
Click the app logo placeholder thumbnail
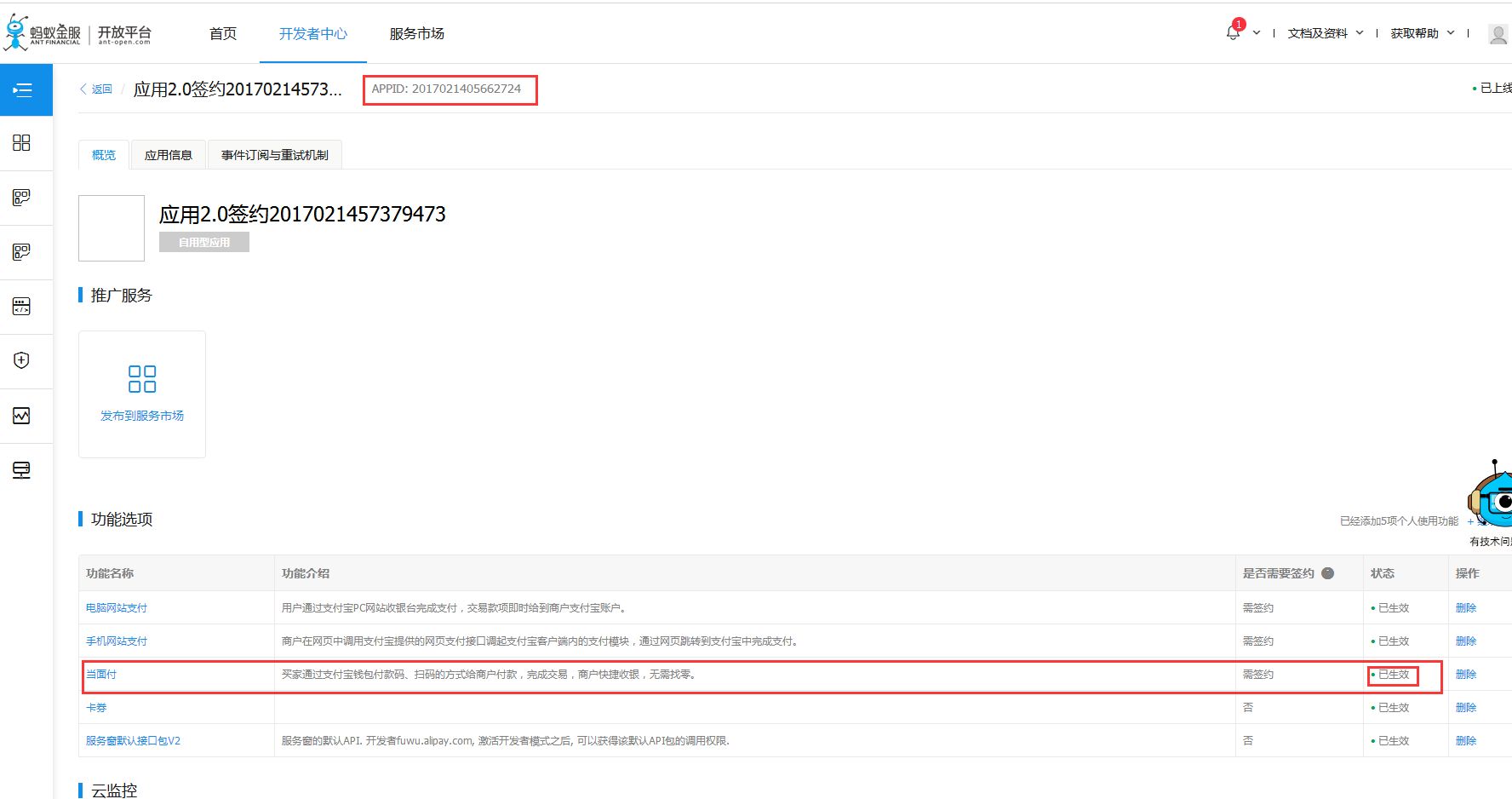[112, 228]
